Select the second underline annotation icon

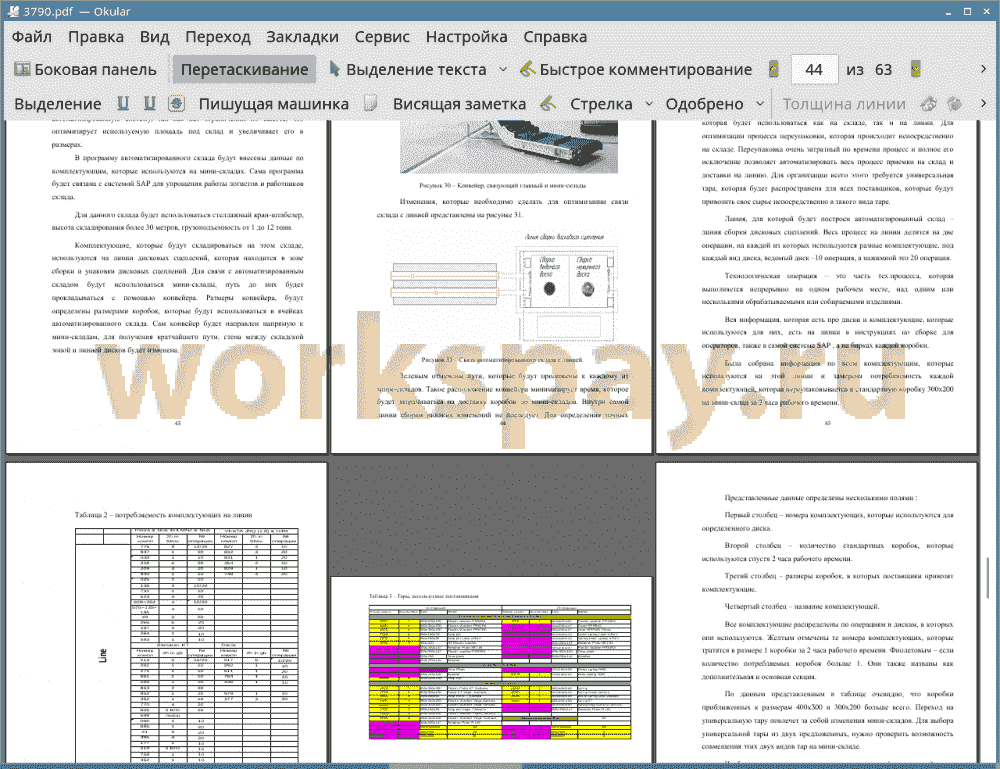pyautogui.click(x=149, y=103)
